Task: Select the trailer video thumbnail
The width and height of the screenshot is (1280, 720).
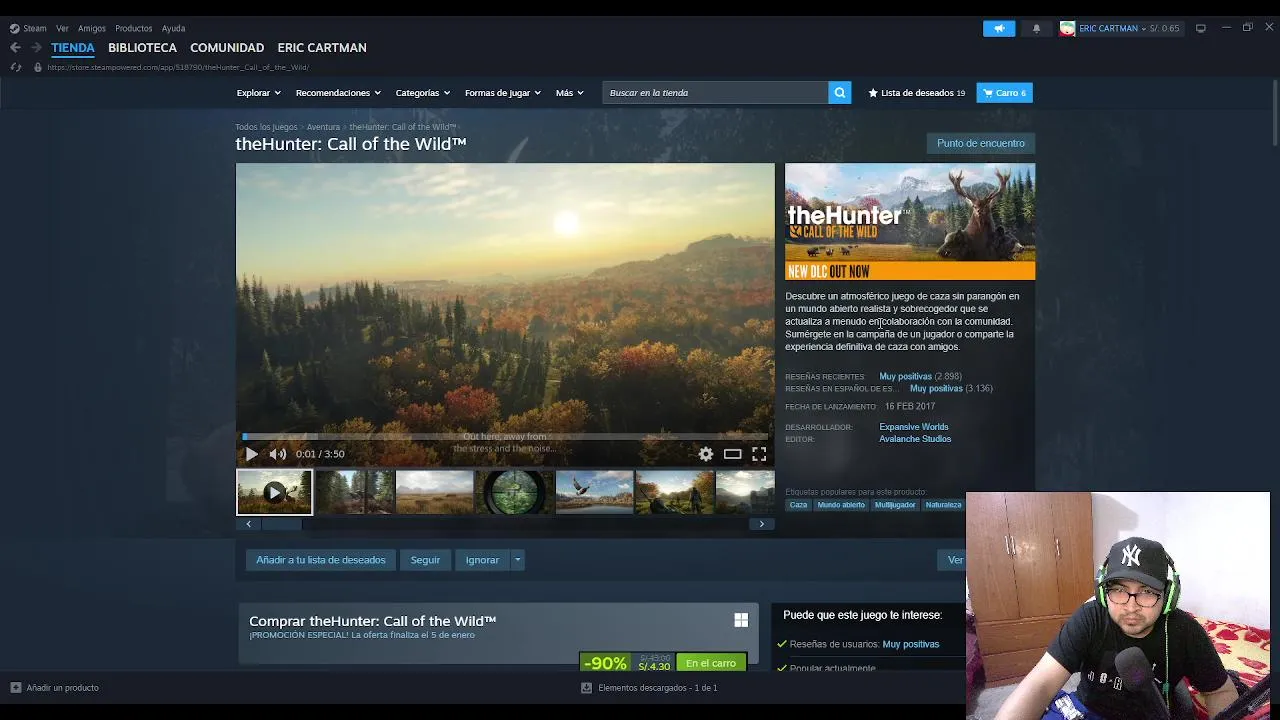Action: [x=274, y=492]
